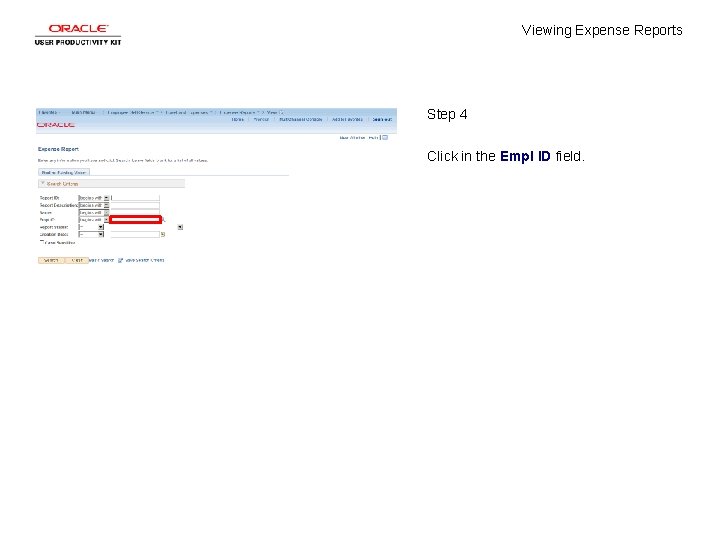Click the Add to Favorites link

point(347,119)
